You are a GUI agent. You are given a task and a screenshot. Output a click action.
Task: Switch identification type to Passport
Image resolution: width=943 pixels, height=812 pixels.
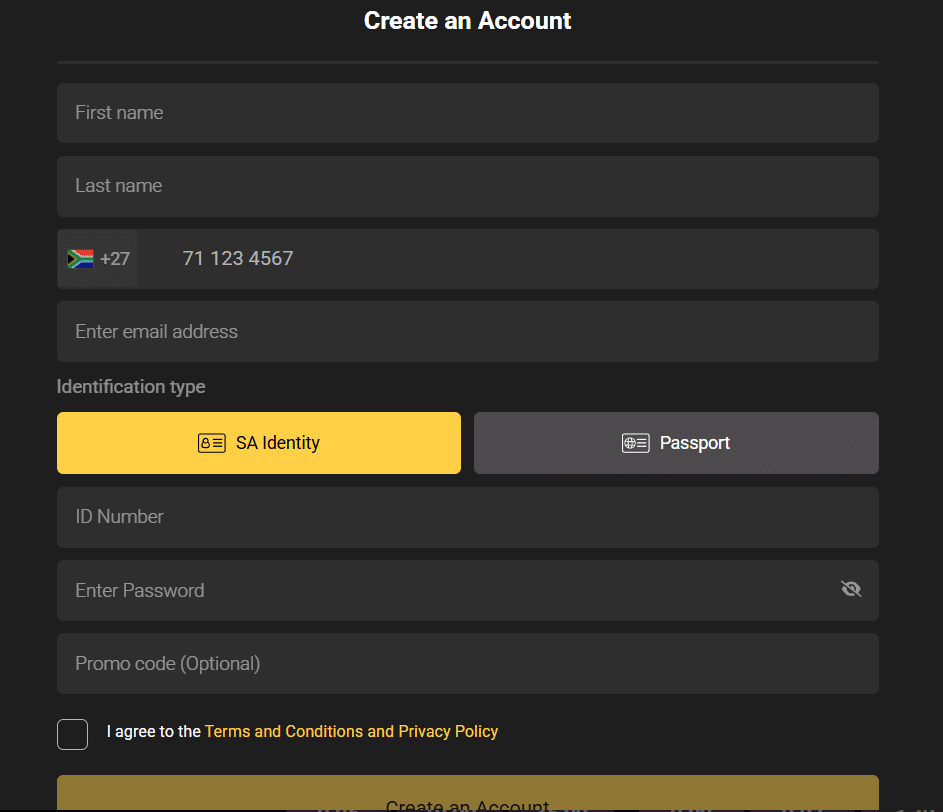676,443
